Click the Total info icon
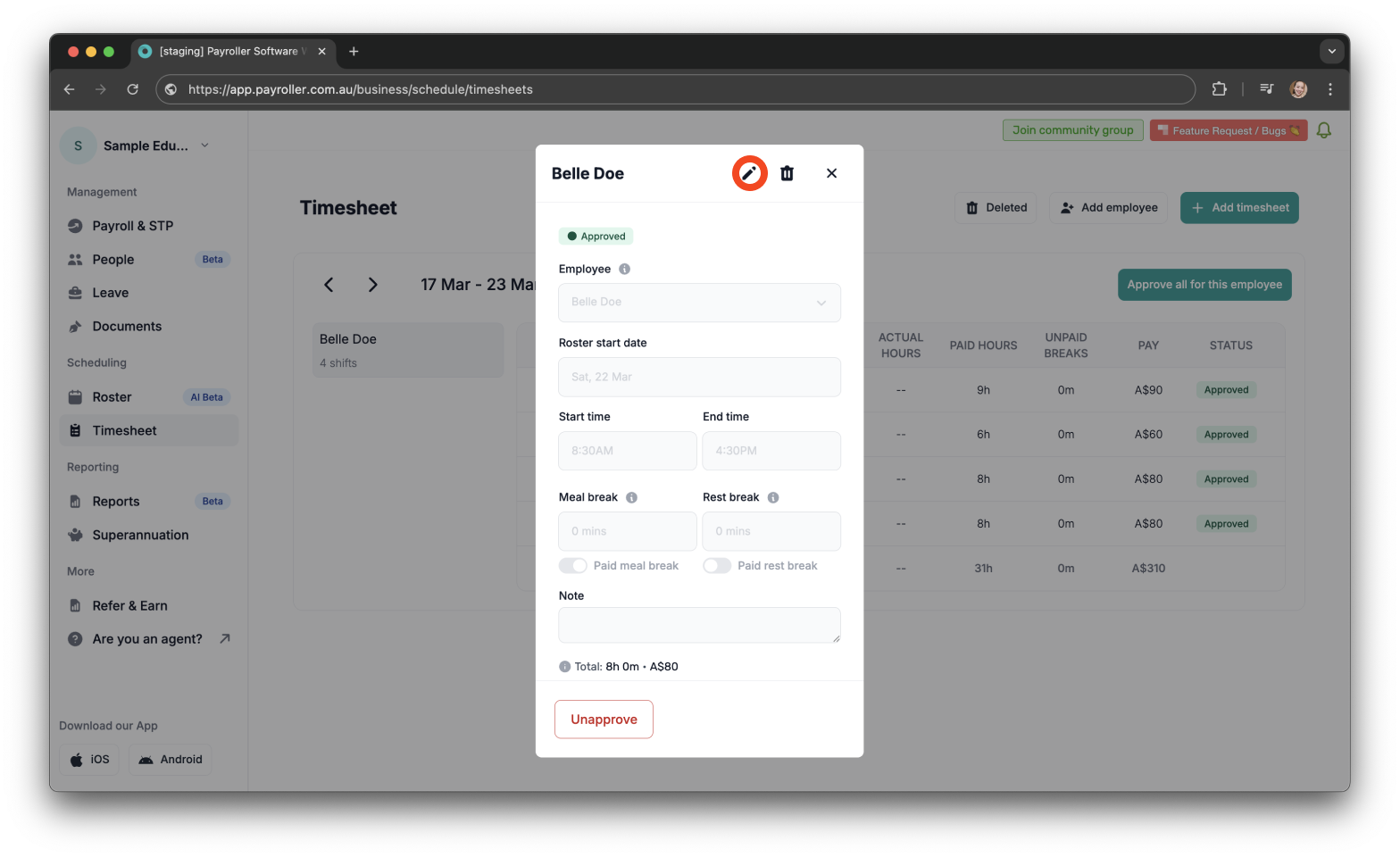 pyautogui.click(x=564, y=667)
